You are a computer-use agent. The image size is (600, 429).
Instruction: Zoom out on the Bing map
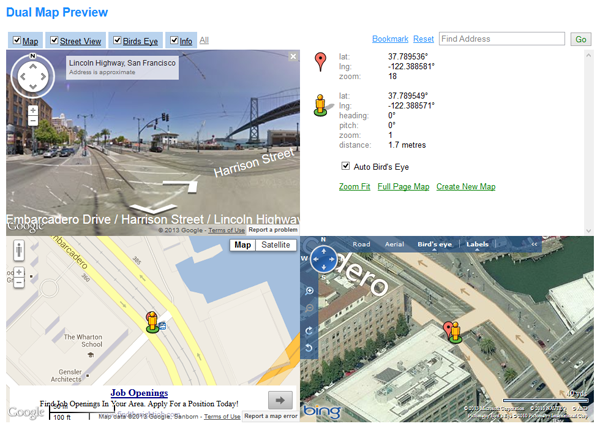(x=309, y=308)
